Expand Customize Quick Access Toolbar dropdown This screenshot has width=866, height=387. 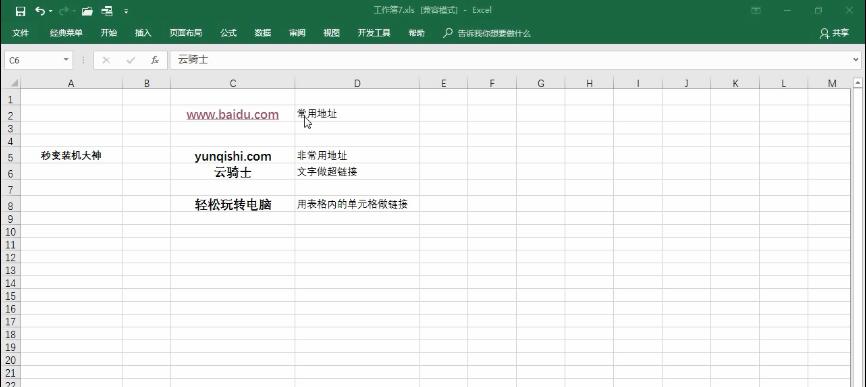(126, 11)
